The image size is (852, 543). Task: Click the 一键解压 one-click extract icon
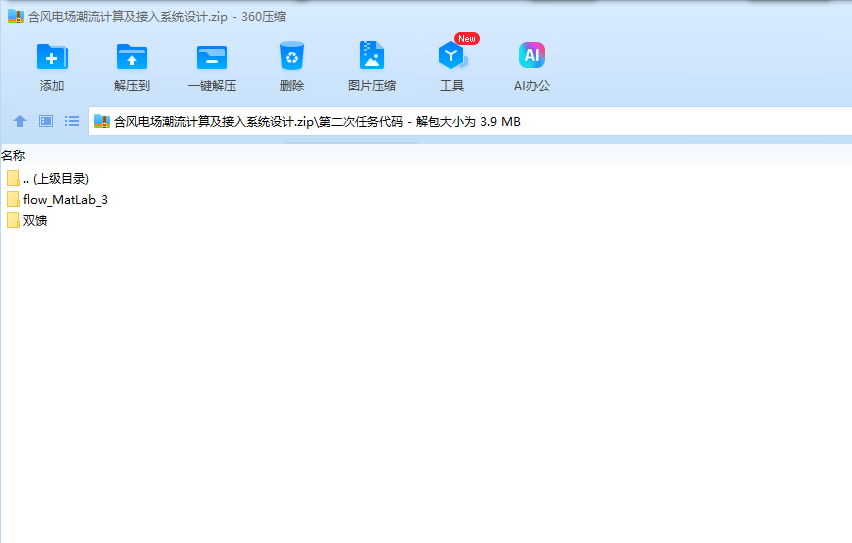pos(212,57)
